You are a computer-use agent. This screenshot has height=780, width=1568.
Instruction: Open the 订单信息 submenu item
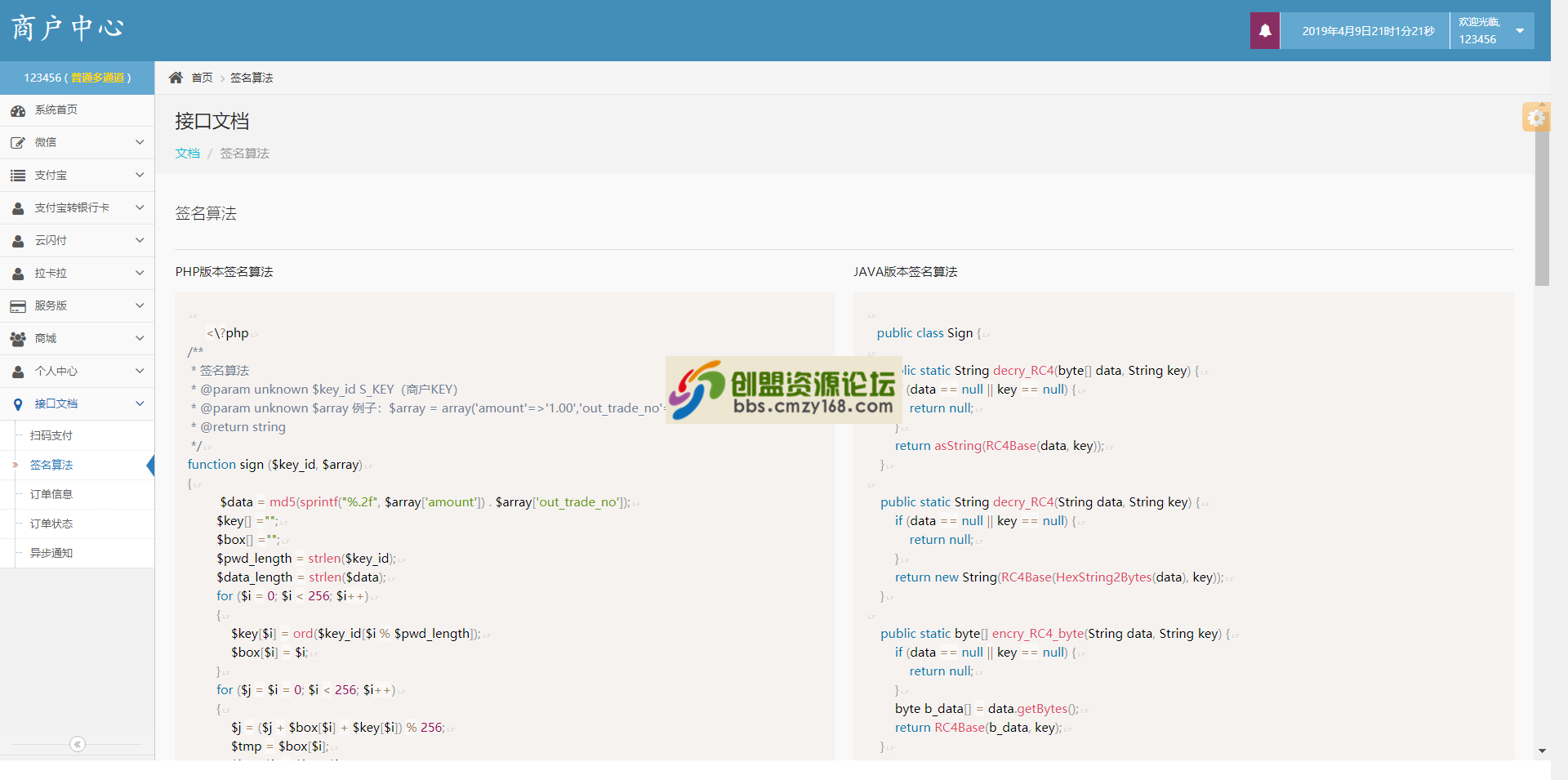point(77,494)
